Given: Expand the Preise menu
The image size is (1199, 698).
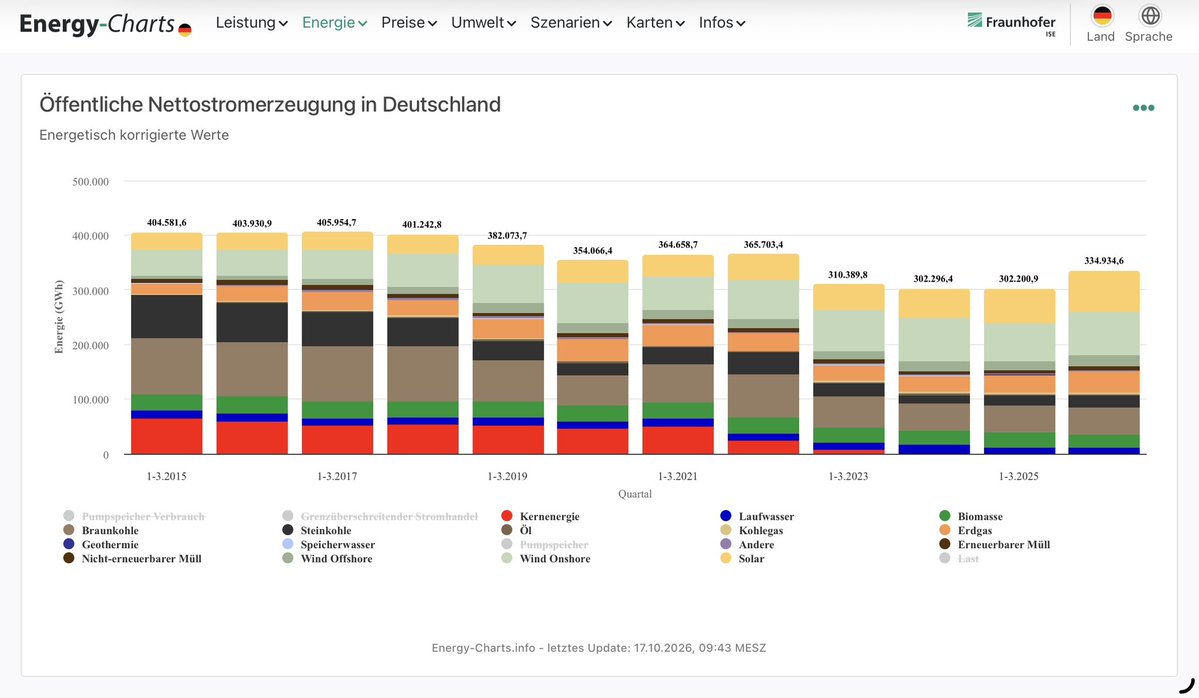Looking at the screenshot, I should (409, 23).
